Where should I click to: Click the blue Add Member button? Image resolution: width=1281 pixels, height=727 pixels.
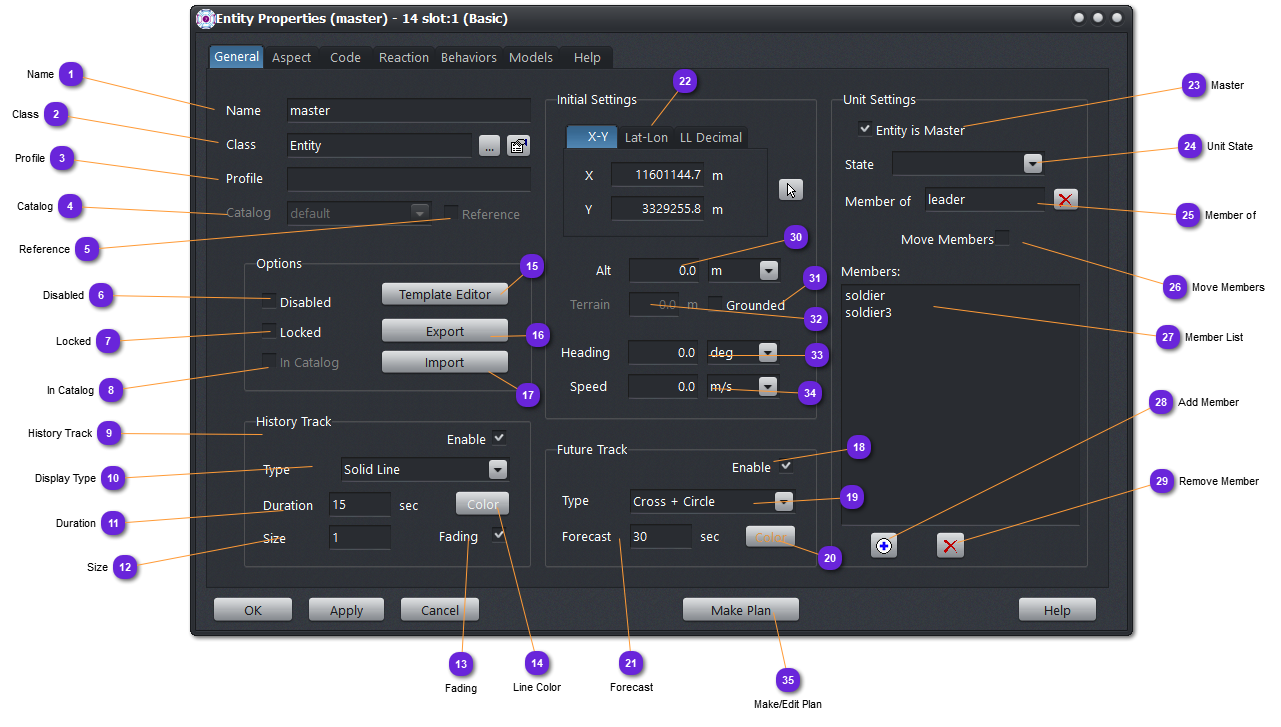tap(884, 545)
